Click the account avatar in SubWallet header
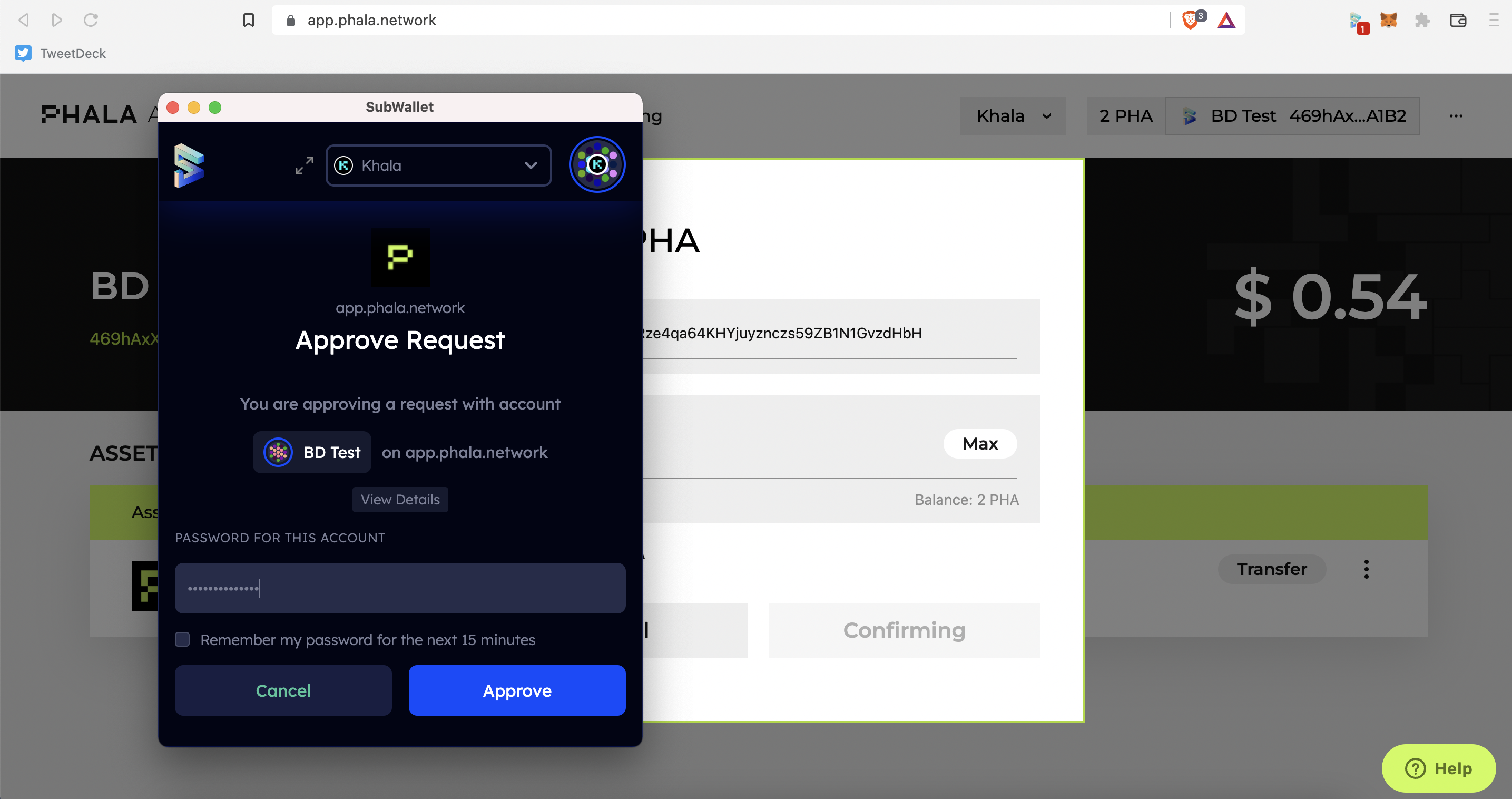This screenshot has height=799, width=1512. 597,165
